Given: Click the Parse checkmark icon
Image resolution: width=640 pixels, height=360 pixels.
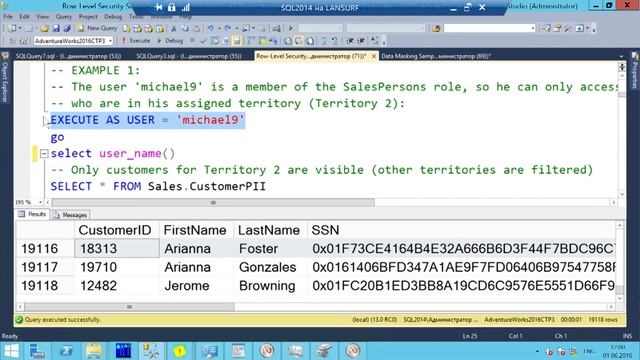Looking at the screenshot, I should 203,41.
